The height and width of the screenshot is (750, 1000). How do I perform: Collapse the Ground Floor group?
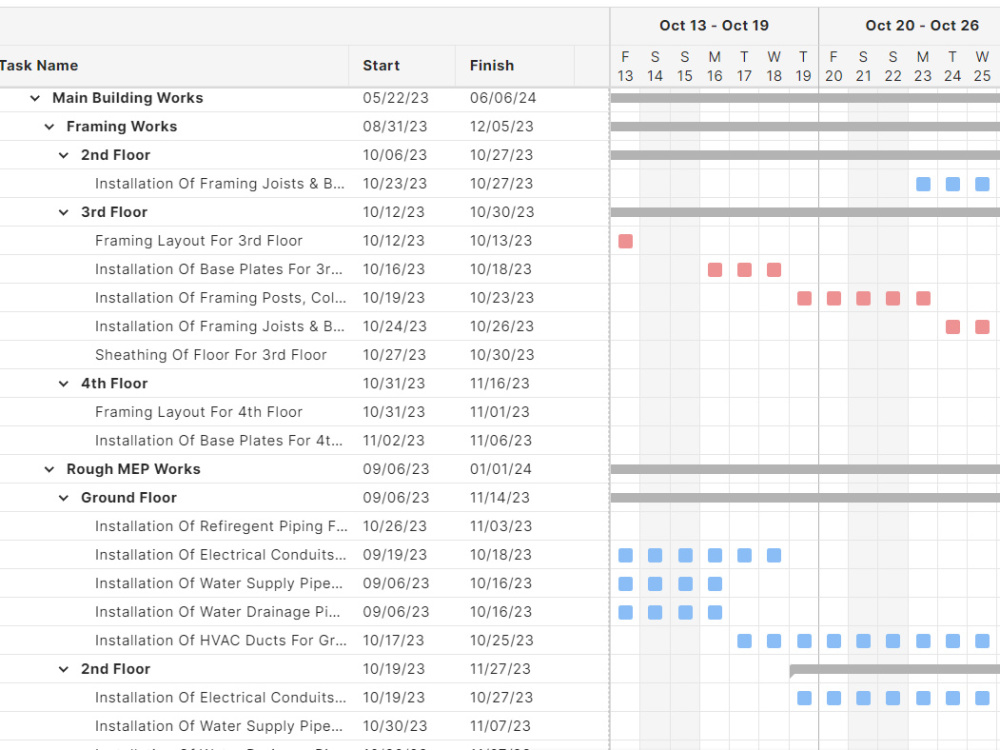[63, 498]
